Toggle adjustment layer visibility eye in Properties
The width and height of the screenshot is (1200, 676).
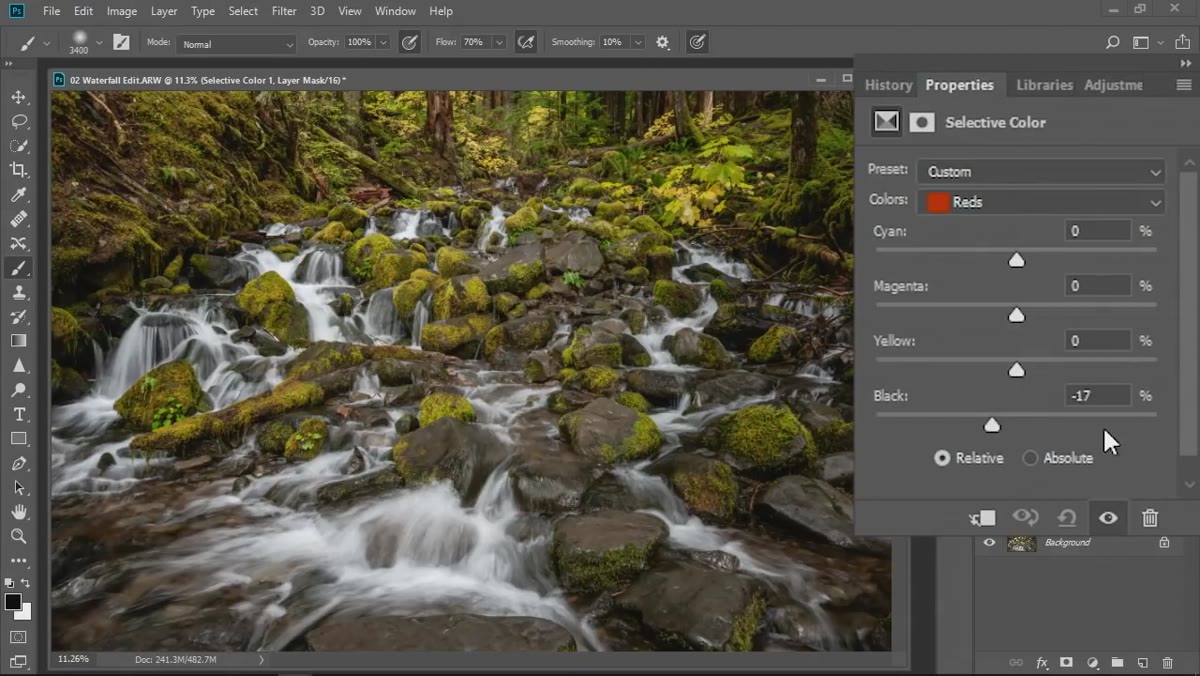(x=1108, y=517)
